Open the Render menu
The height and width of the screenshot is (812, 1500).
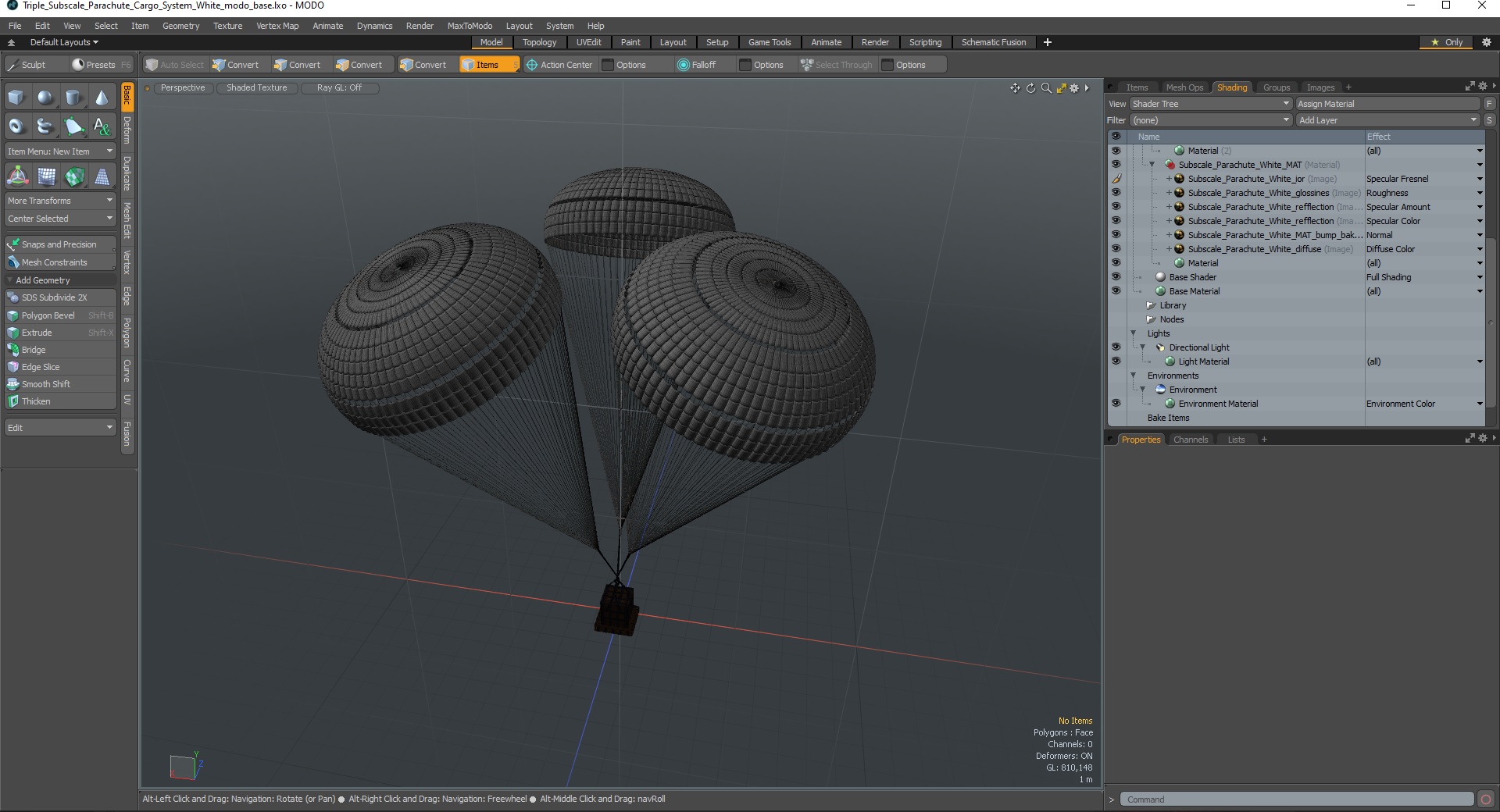[420, 26]
